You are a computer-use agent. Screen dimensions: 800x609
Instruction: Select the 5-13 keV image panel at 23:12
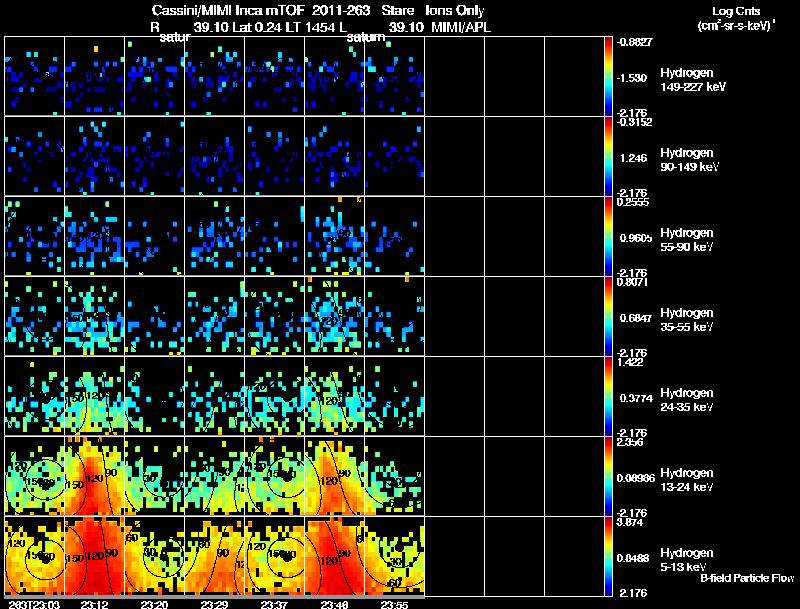point(94,555)
